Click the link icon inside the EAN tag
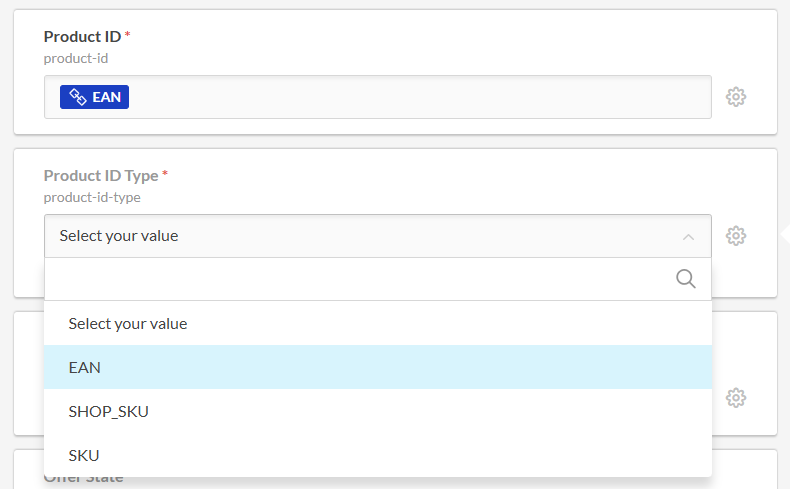The height and width of the screenshot is (489, 790). [x=78, y=97]
